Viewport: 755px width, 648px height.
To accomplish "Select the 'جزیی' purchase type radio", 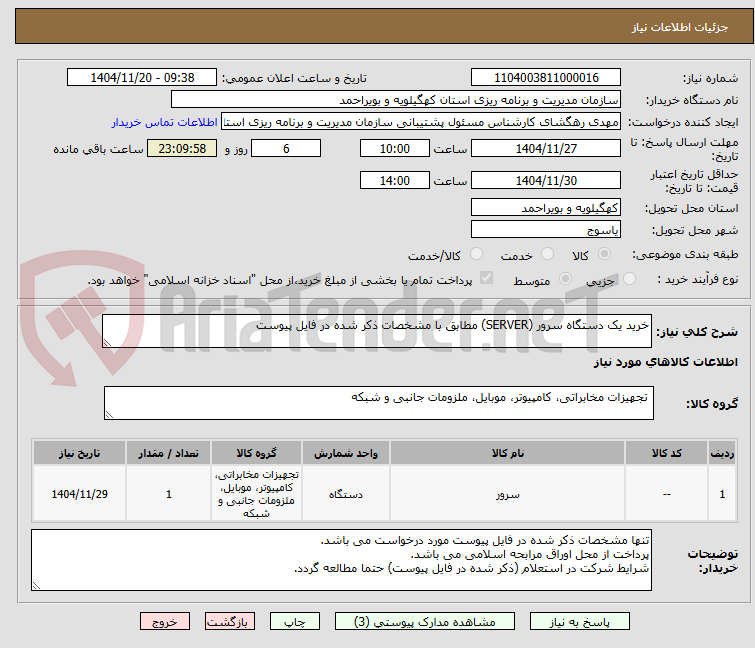I will (629, 279).
